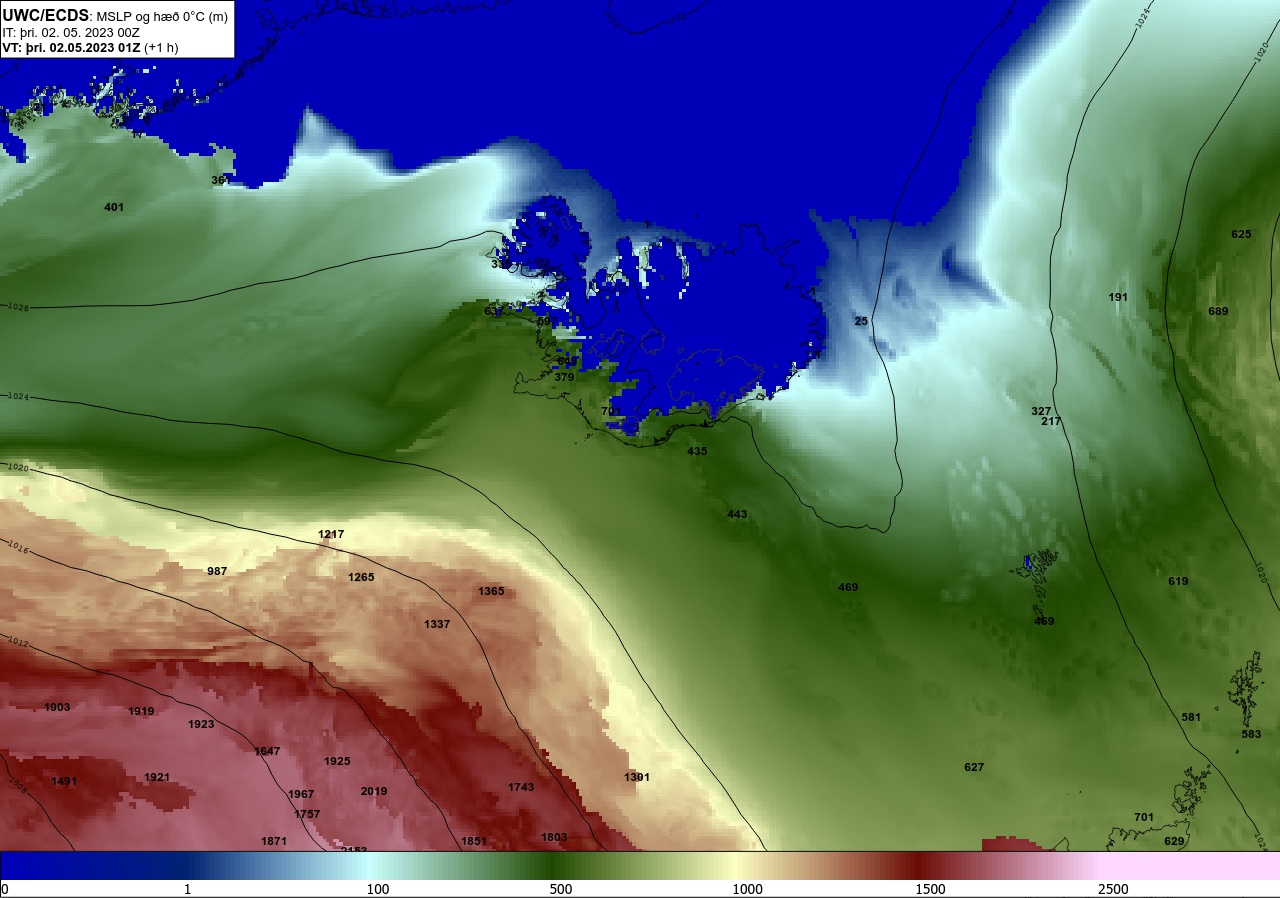Click the 689 height label
Image resolution: width=1280 pixels, height=898 pixels.
pyautogui.click(x=1218, y=311)
